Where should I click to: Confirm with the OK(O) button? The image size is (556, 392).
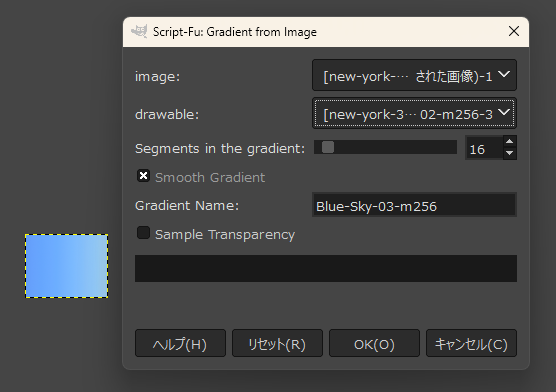tap(374, 343)
